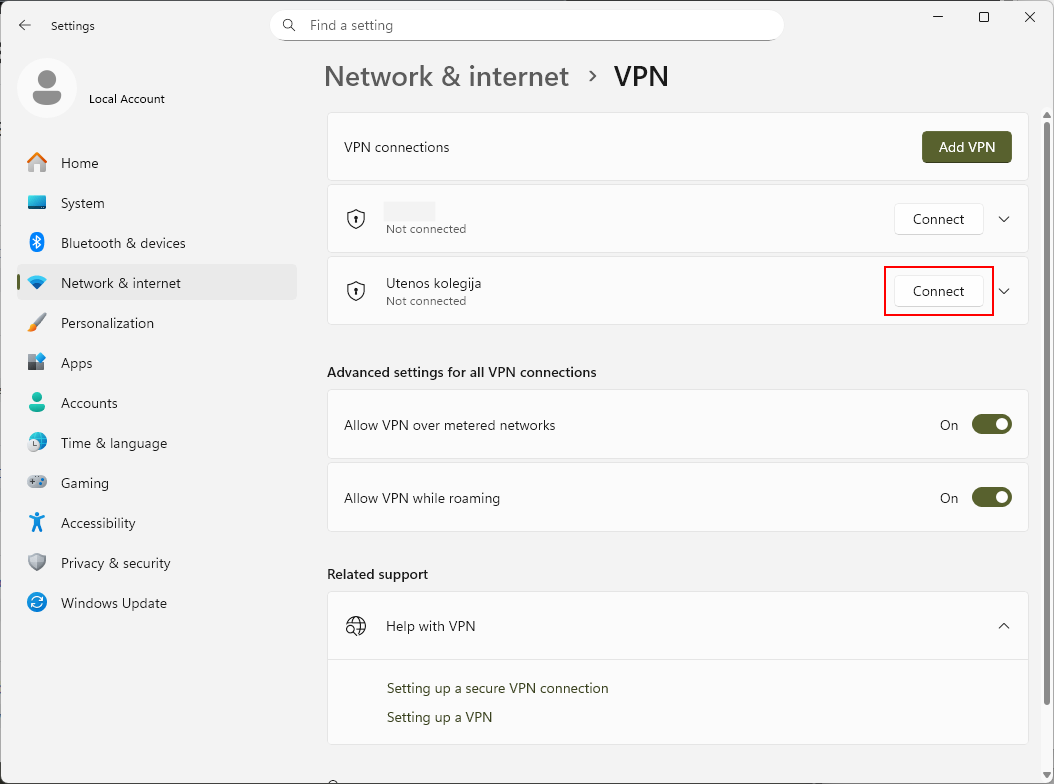The height and width of the screenshot is (784, 1054).
Task: Collapse the Help with VPN section
Action: coord(1004,626)
